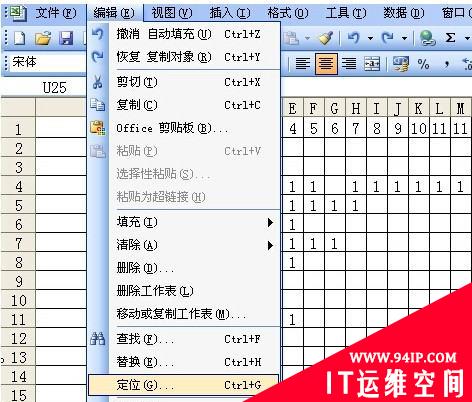Toggle align right button

[349, 63]
